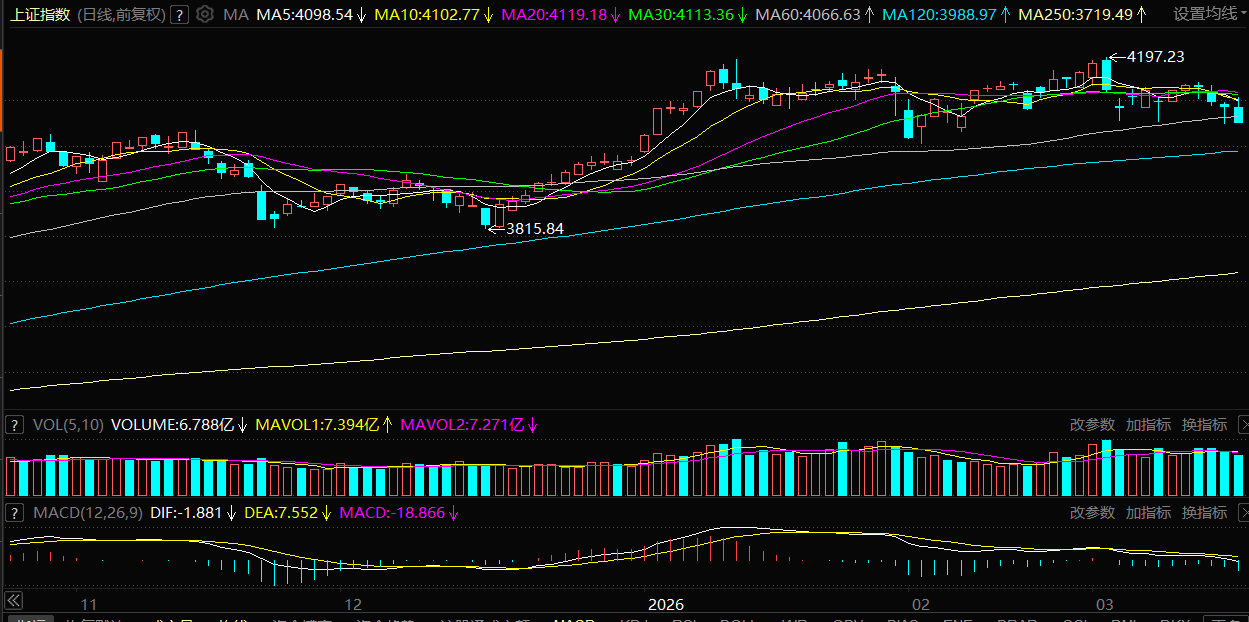Viewport: 1249px width, 622px height.
Task: Click the 上证指数 index title
Action: (x=41, y=15)
